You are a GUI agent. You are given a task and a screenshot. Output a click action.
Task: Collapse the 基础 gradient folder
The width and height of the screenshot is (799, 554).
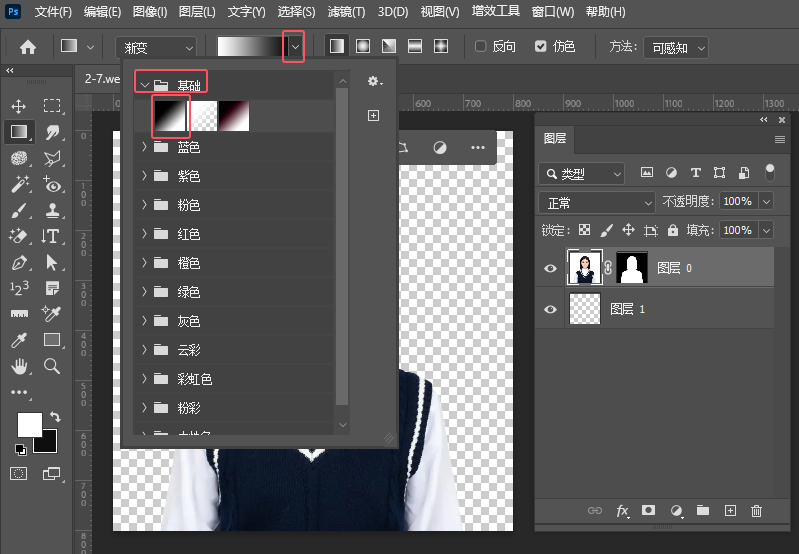(x=145, y=85)
